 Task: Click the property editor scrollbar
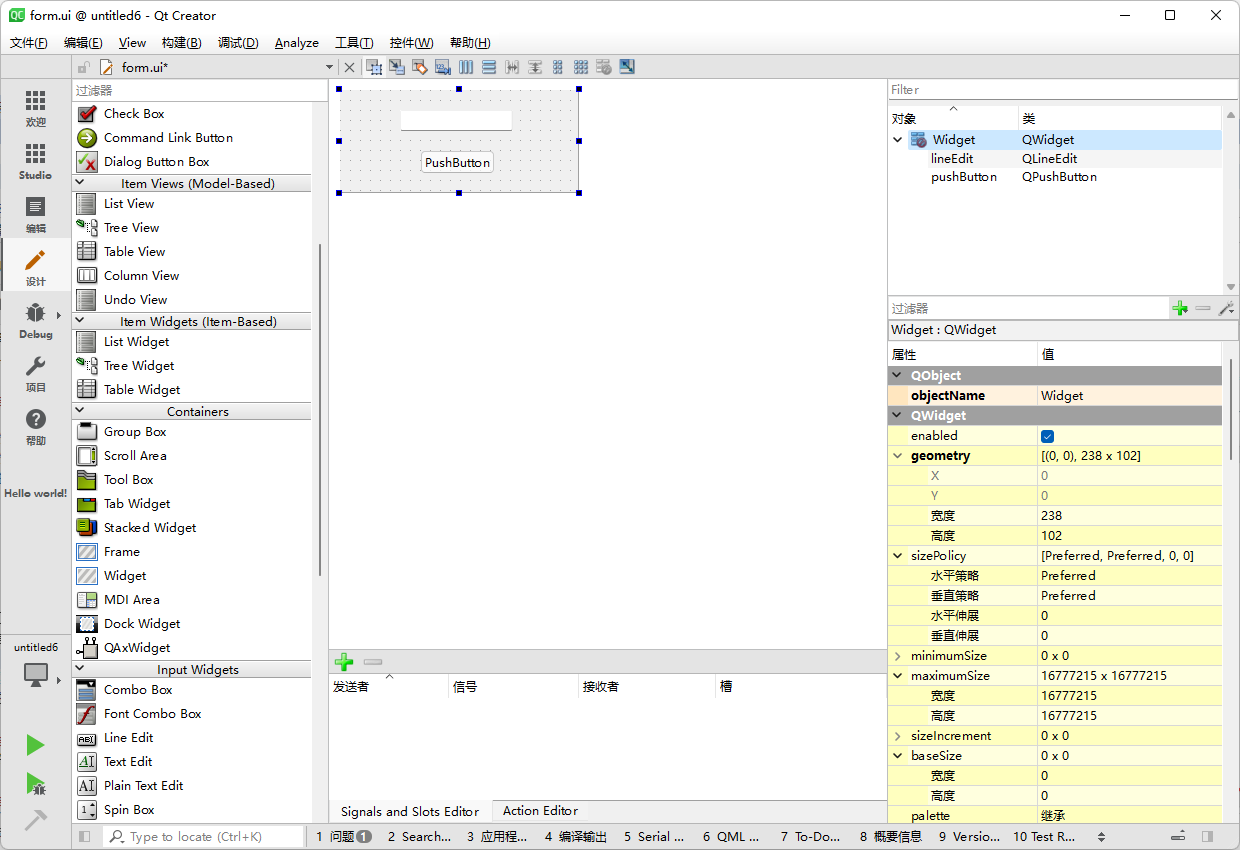[1231, 410]
